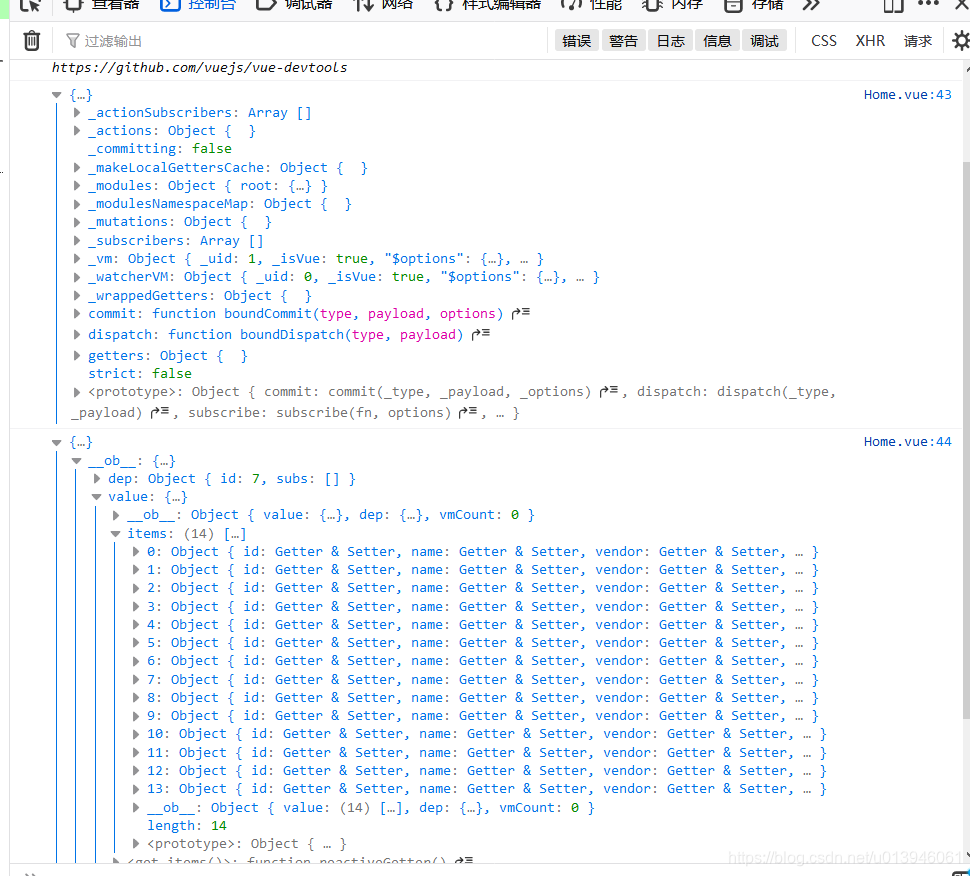Jump to boundCommit function definition
Image resolution: width=970 pixels, height=876 pixels.
tap(521, 313)
